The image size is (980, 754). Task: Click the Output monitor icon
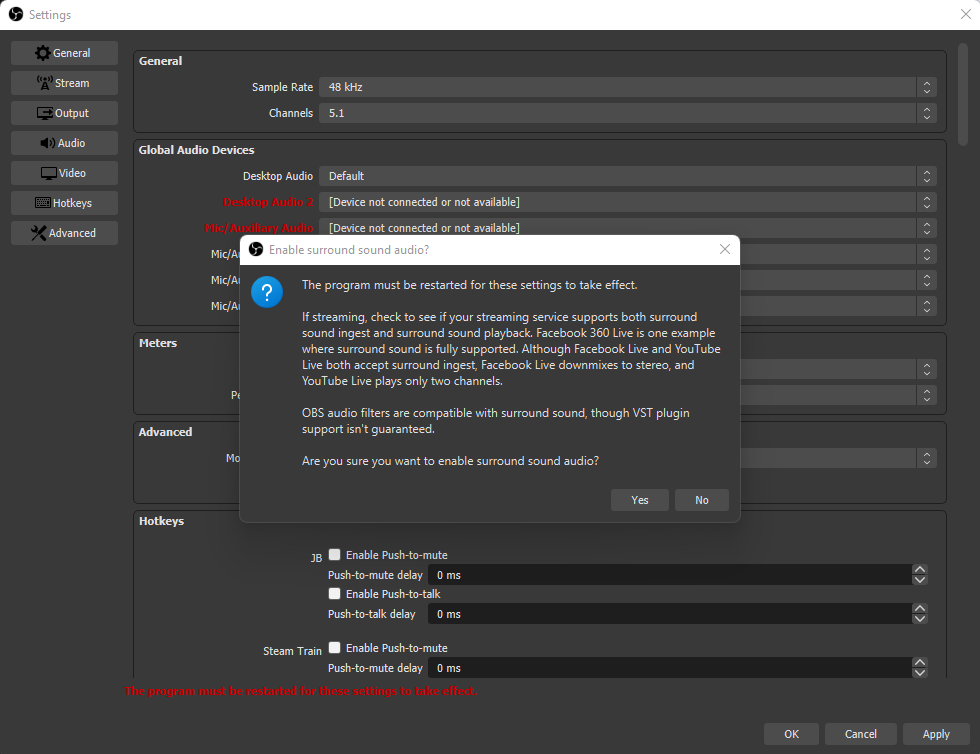click(45, 113)
